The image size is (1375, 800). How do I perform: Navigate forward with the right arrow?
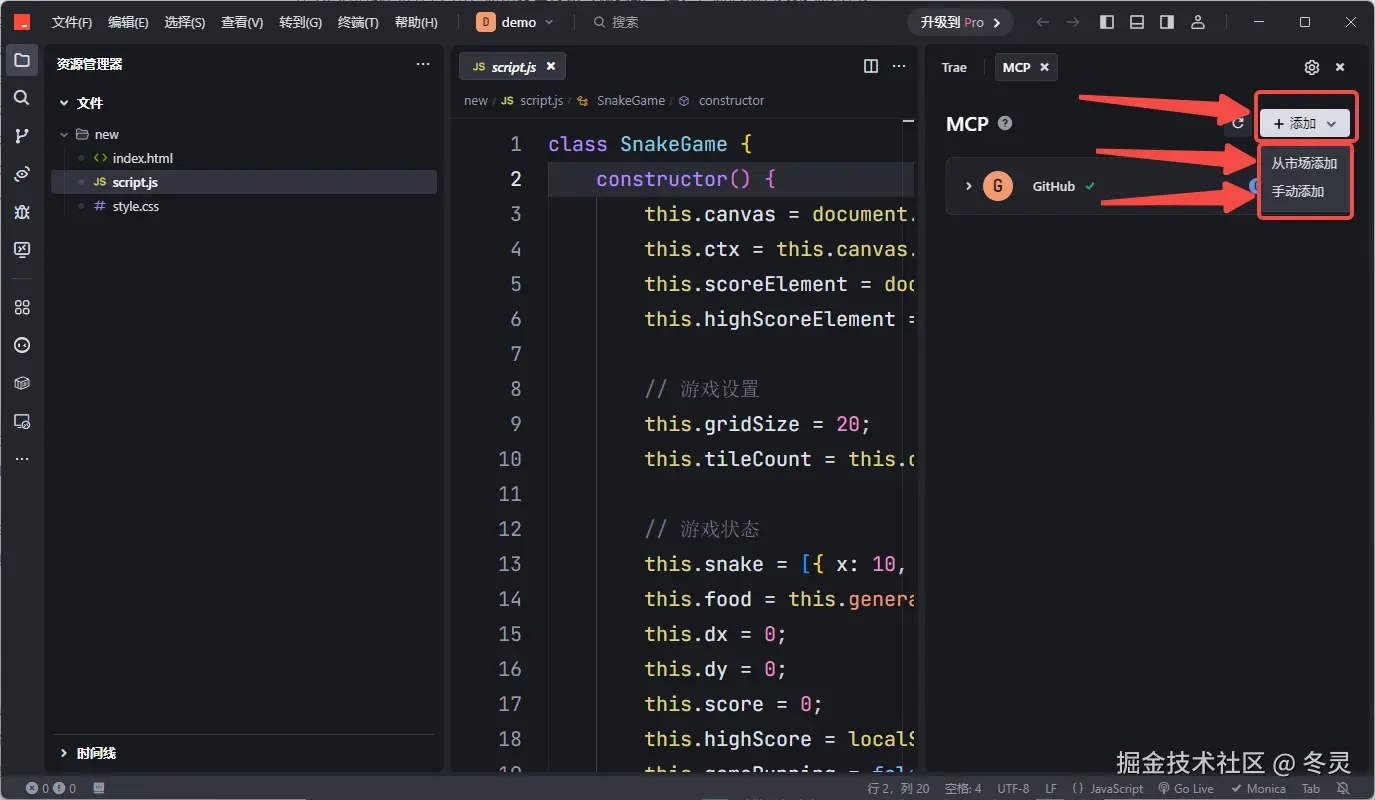coord(1073,22)
